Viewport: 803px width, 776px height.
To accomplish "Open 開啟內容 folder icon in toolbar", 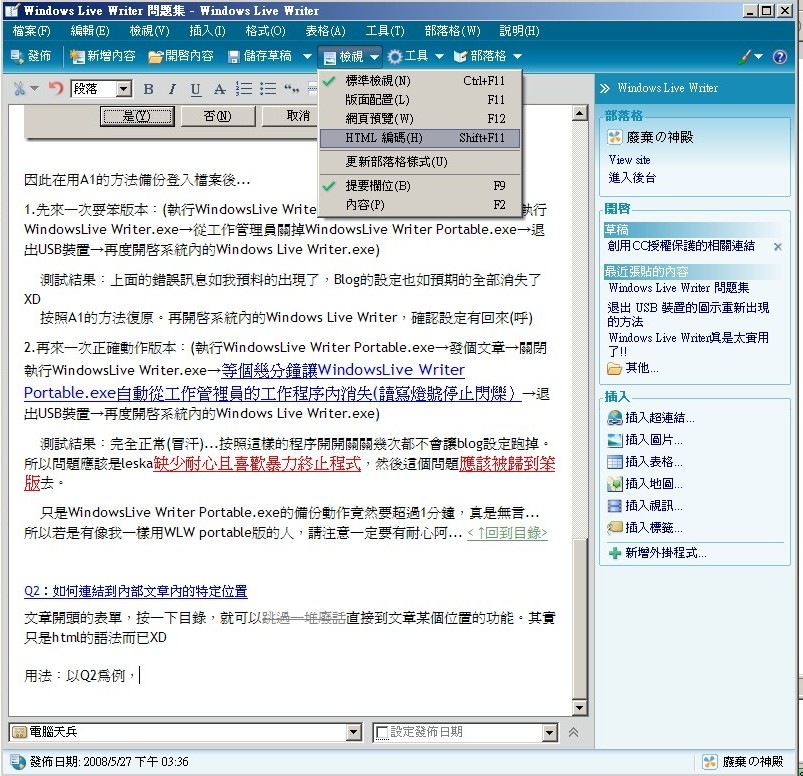I will [155, 56].
